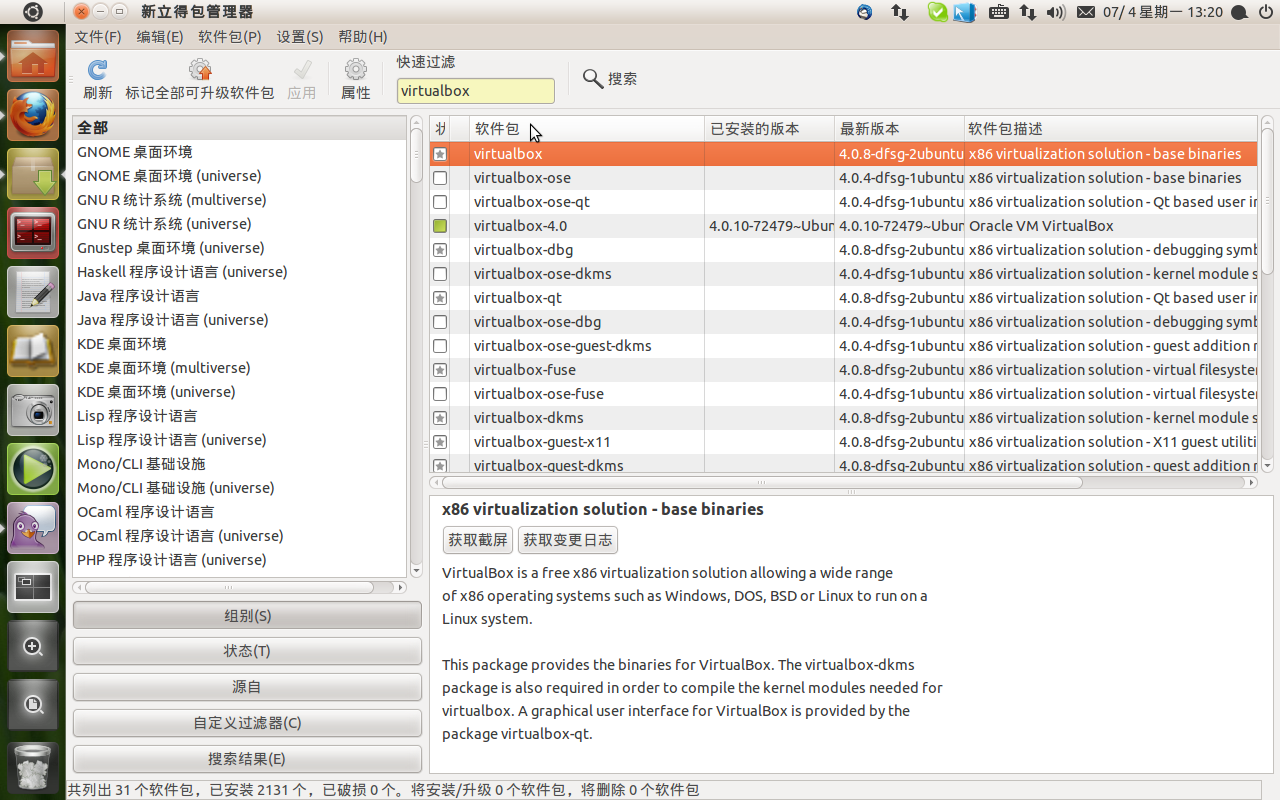Sort by the 已安装的版本 column header

pos(770,129)
